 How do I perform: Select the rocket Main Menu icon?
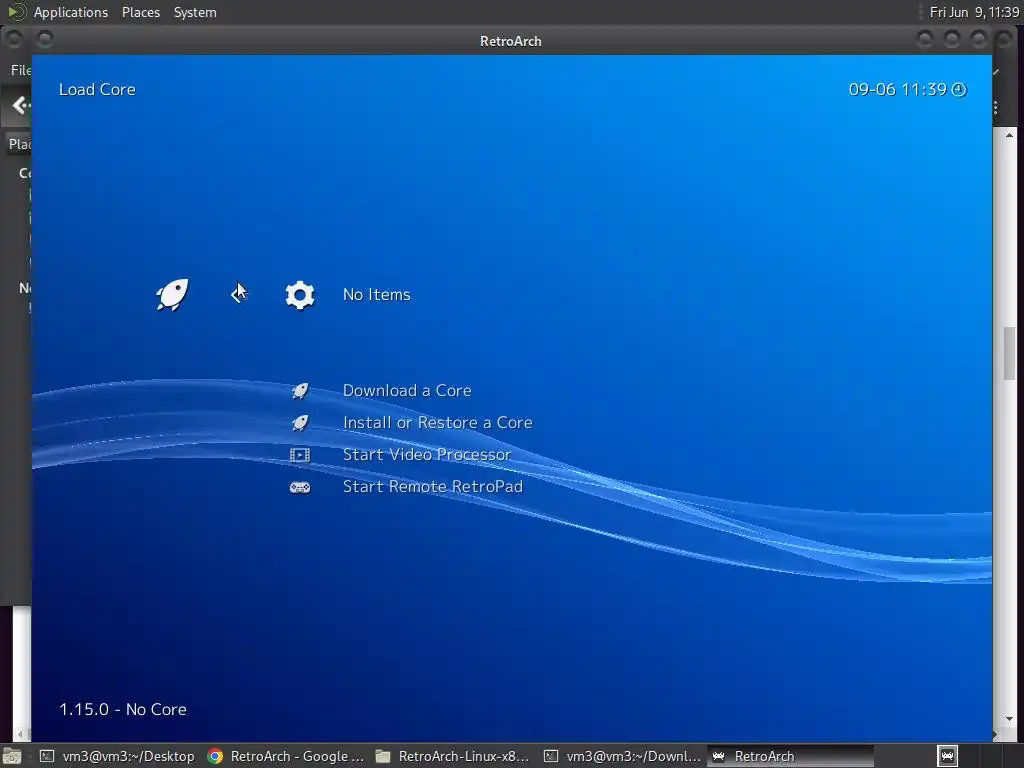[172, 295]
